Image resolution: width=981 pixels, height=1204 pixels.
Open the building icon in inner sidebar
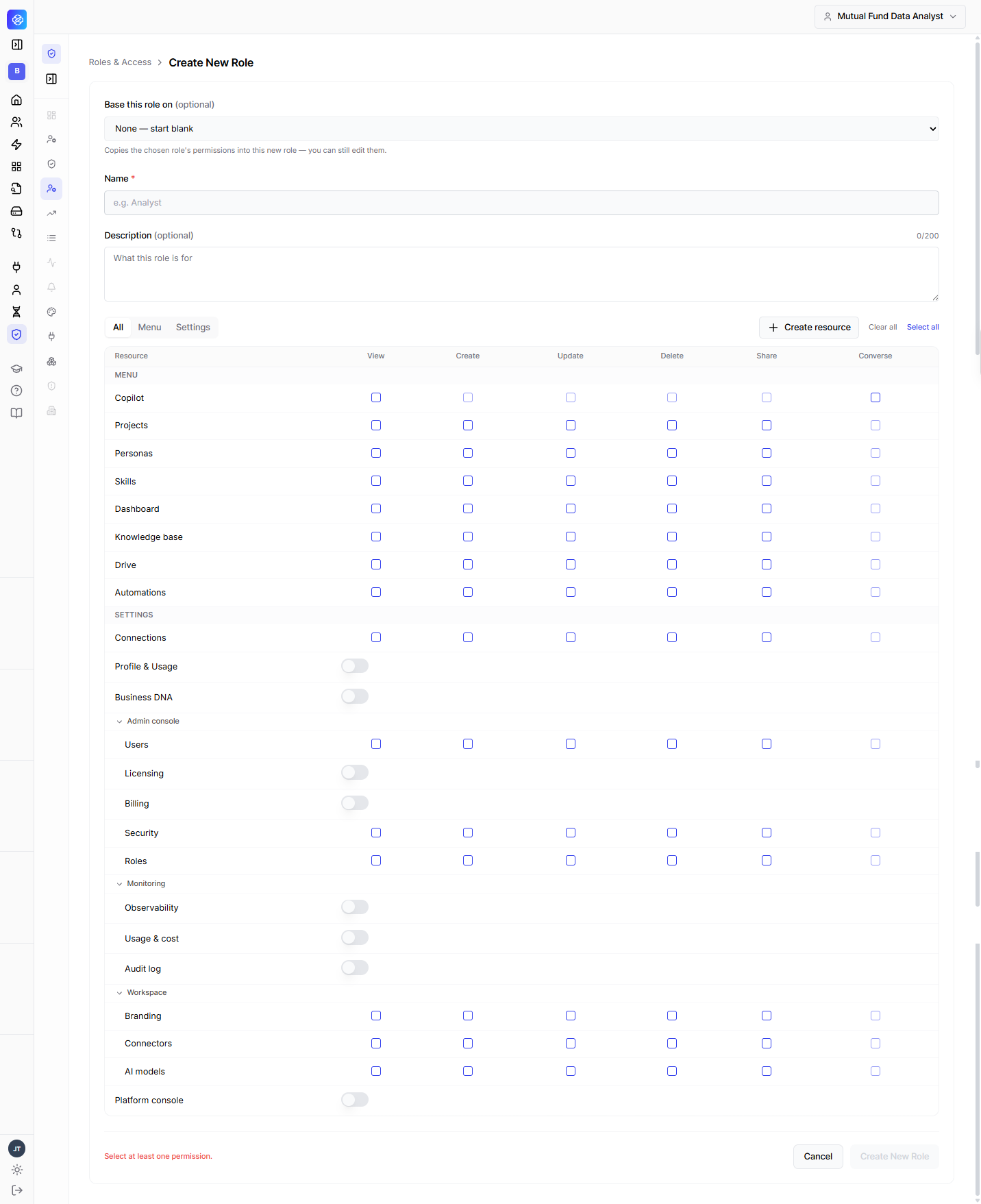coord(51,410)
